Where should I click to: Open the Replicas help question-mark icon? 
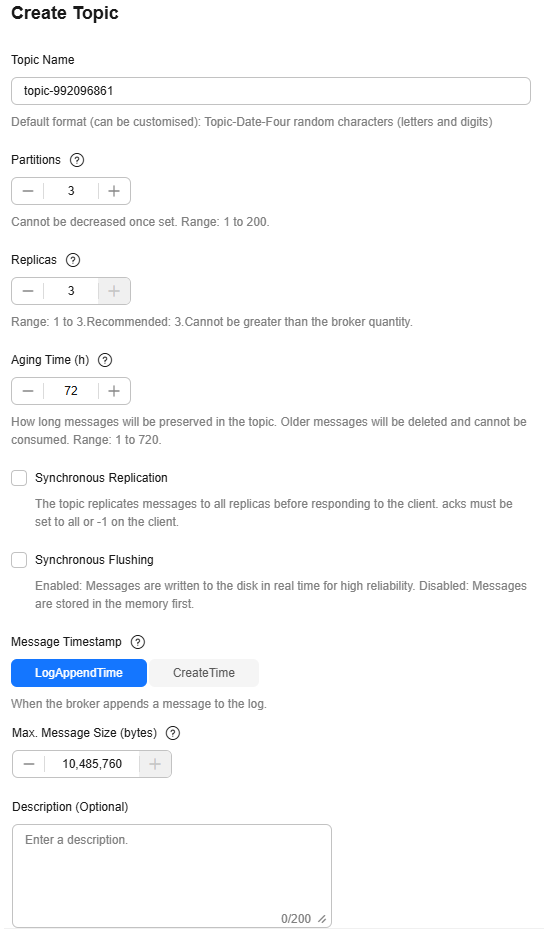tap(72, 260)
